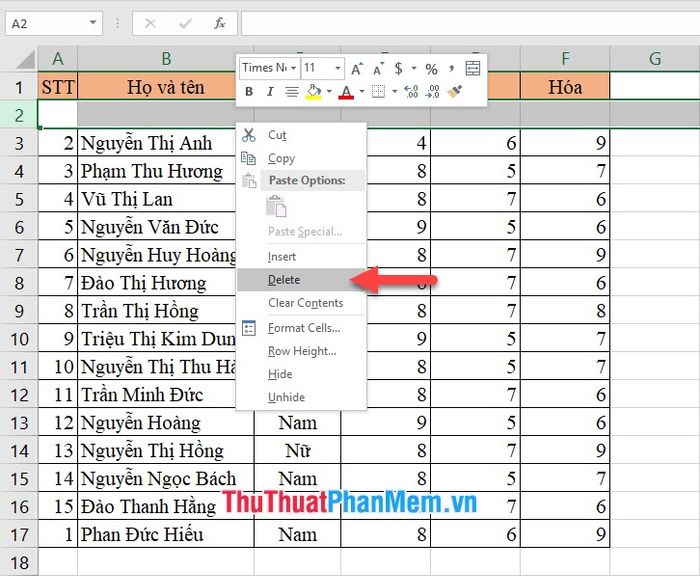700x576 pixels.
Task: Expand the Name Box dropdown arrow
Action: click(x=93, y=22)
